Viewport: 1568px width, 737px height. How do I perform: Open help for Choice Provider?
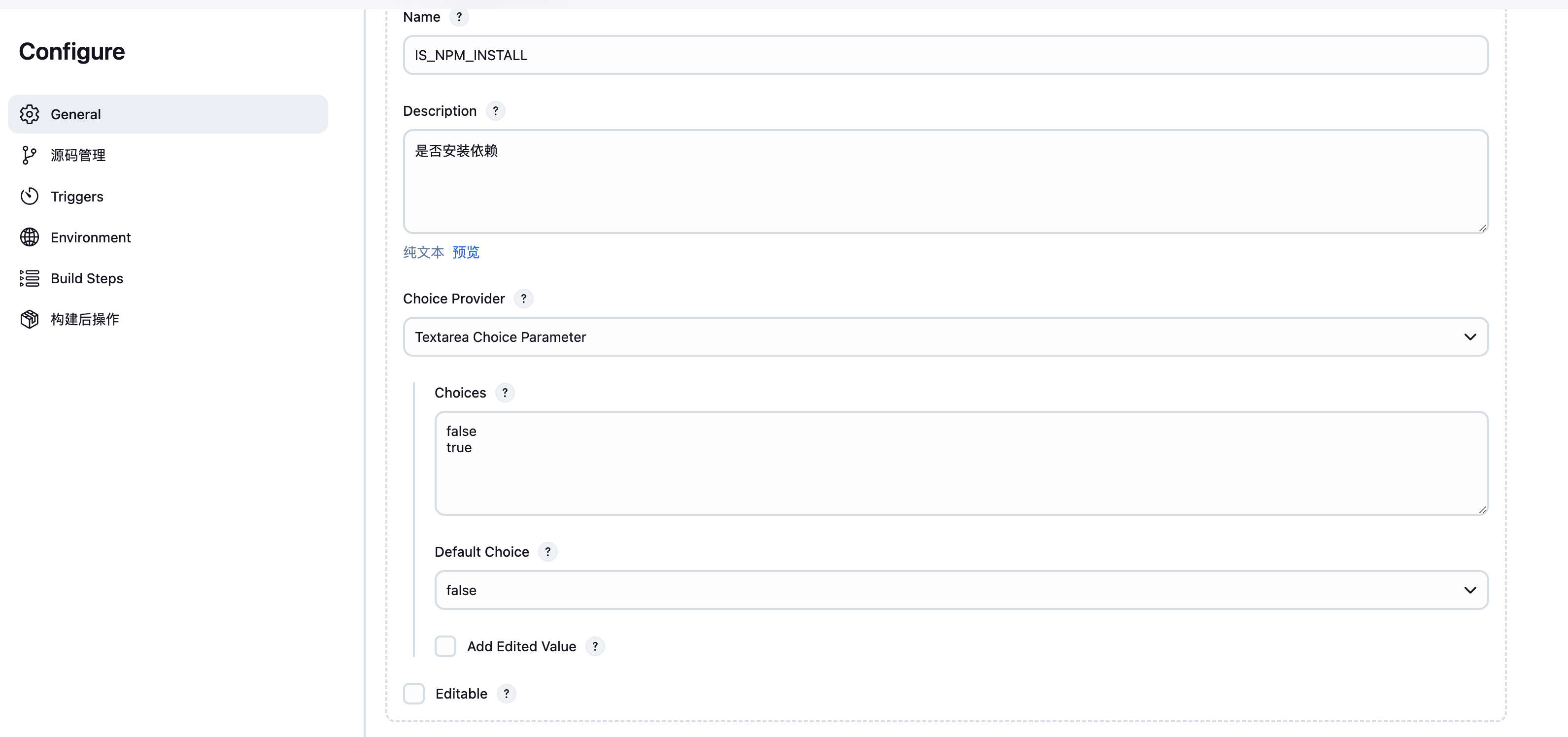pyautogui.click(x=523, y=299)
